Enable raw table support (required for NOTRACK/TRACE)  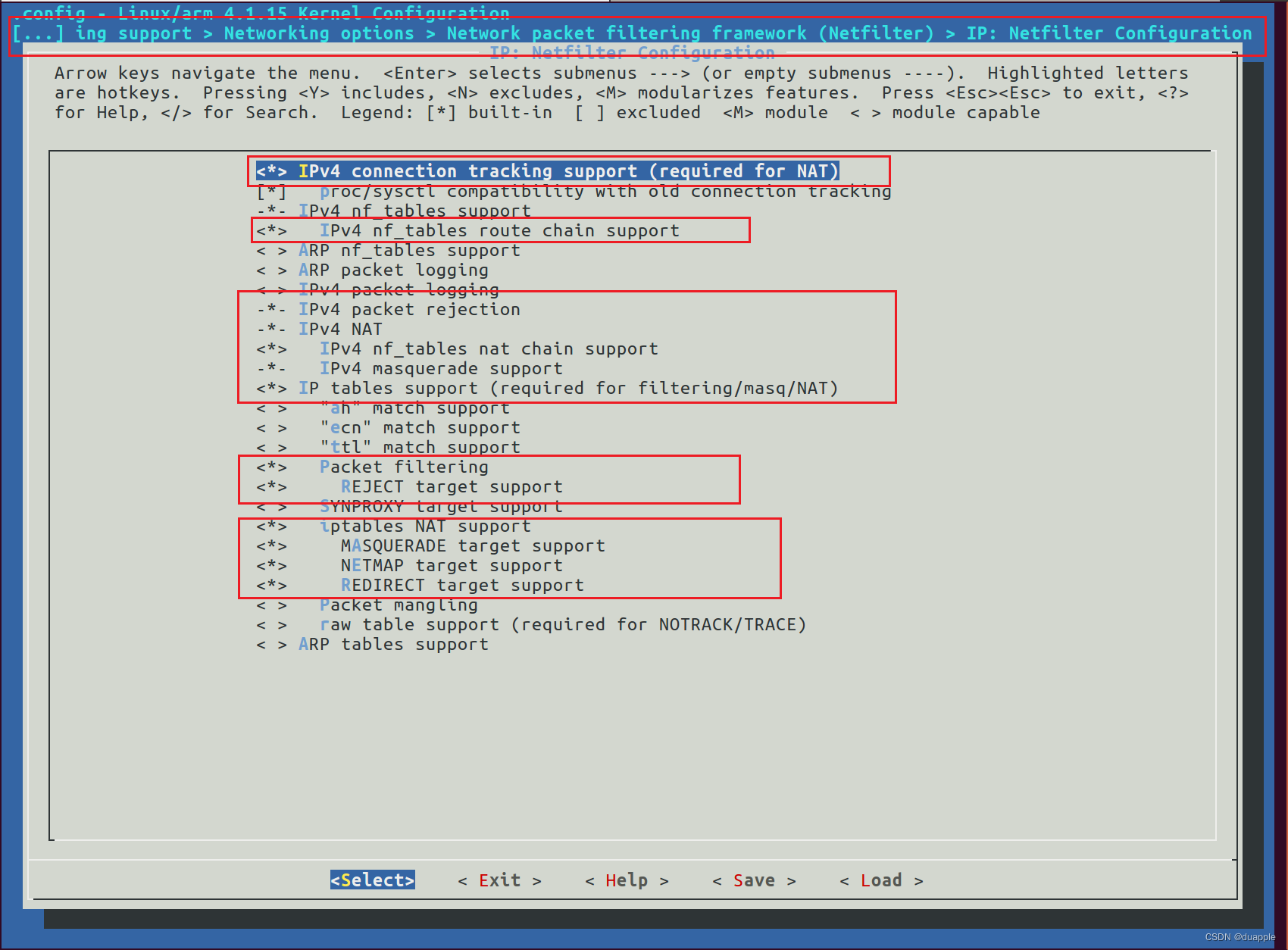tap(531, 624)
